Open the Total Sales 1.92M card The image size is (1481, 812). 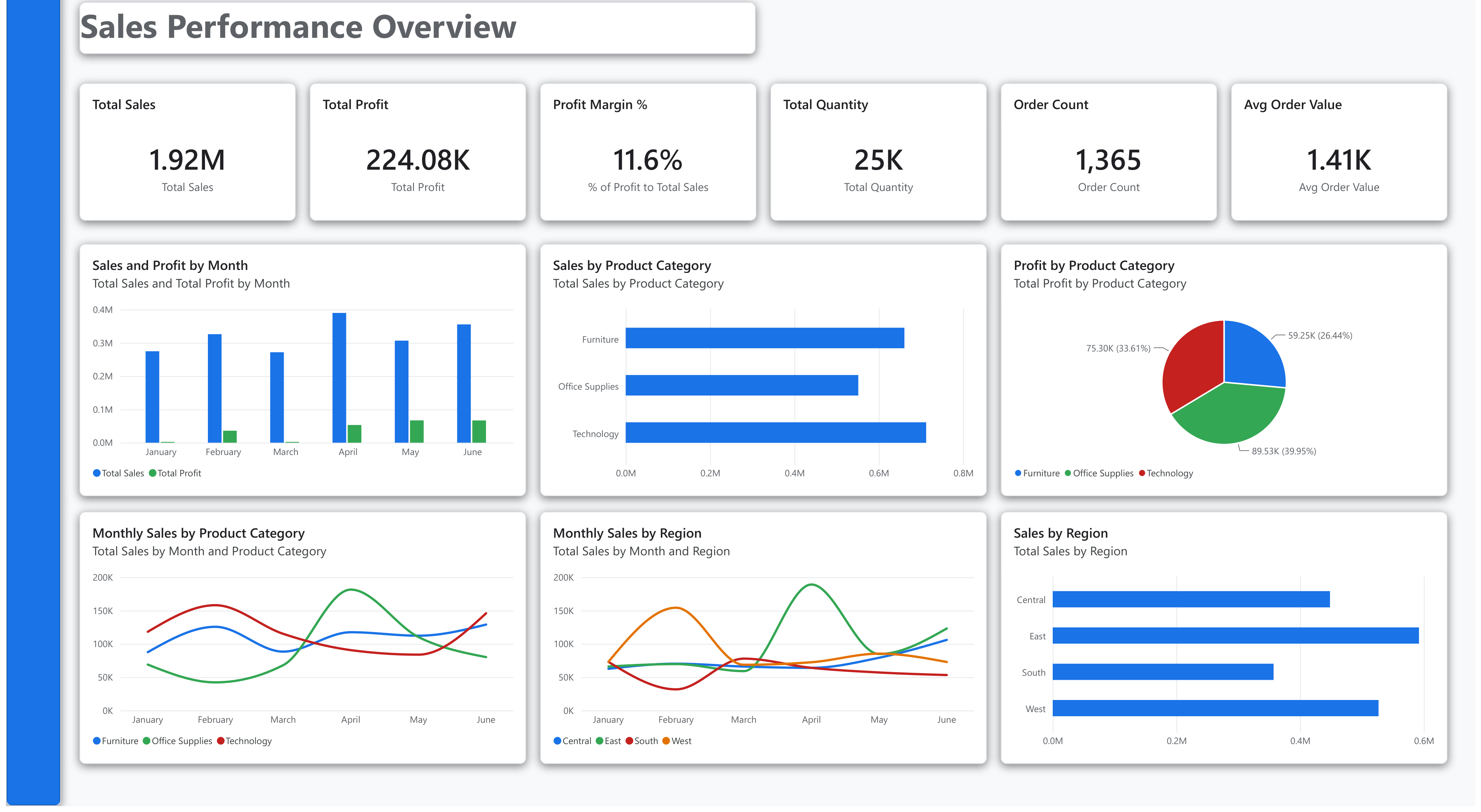[187, 152]
